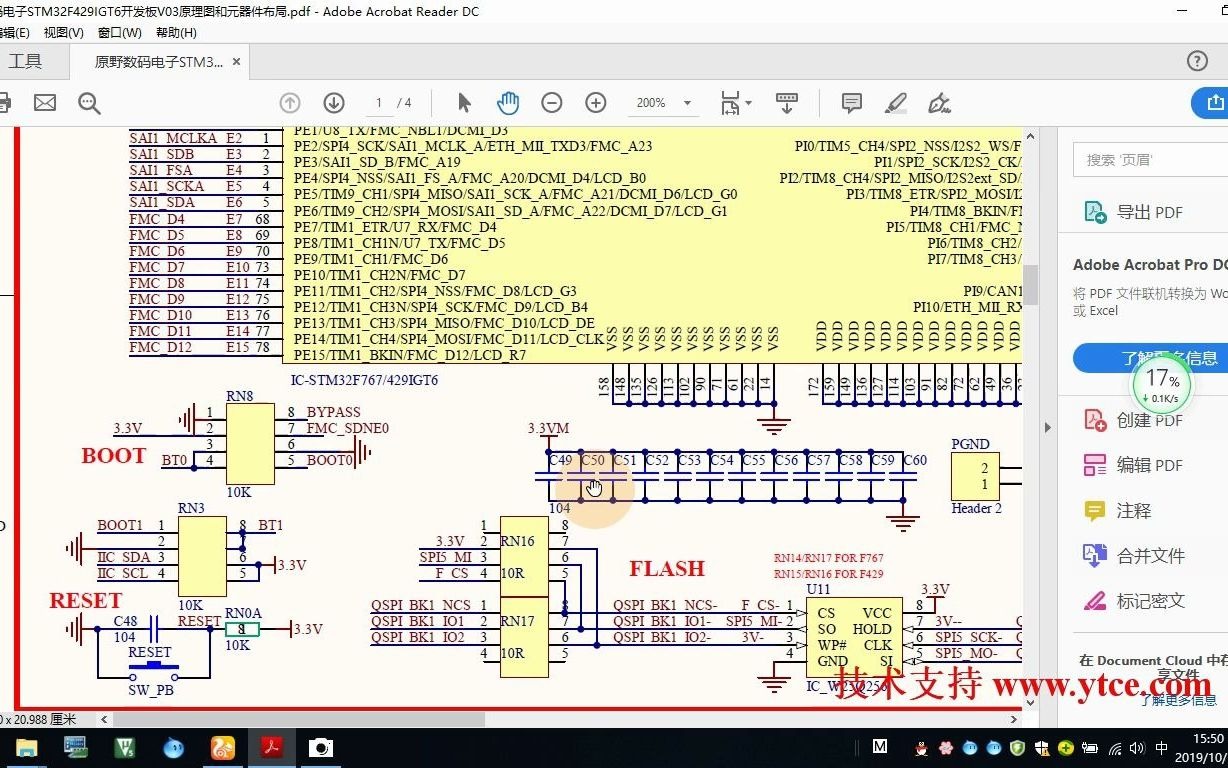1228x768 pixels.
Task: Open the Find search icon
Action: click(89, 102)
